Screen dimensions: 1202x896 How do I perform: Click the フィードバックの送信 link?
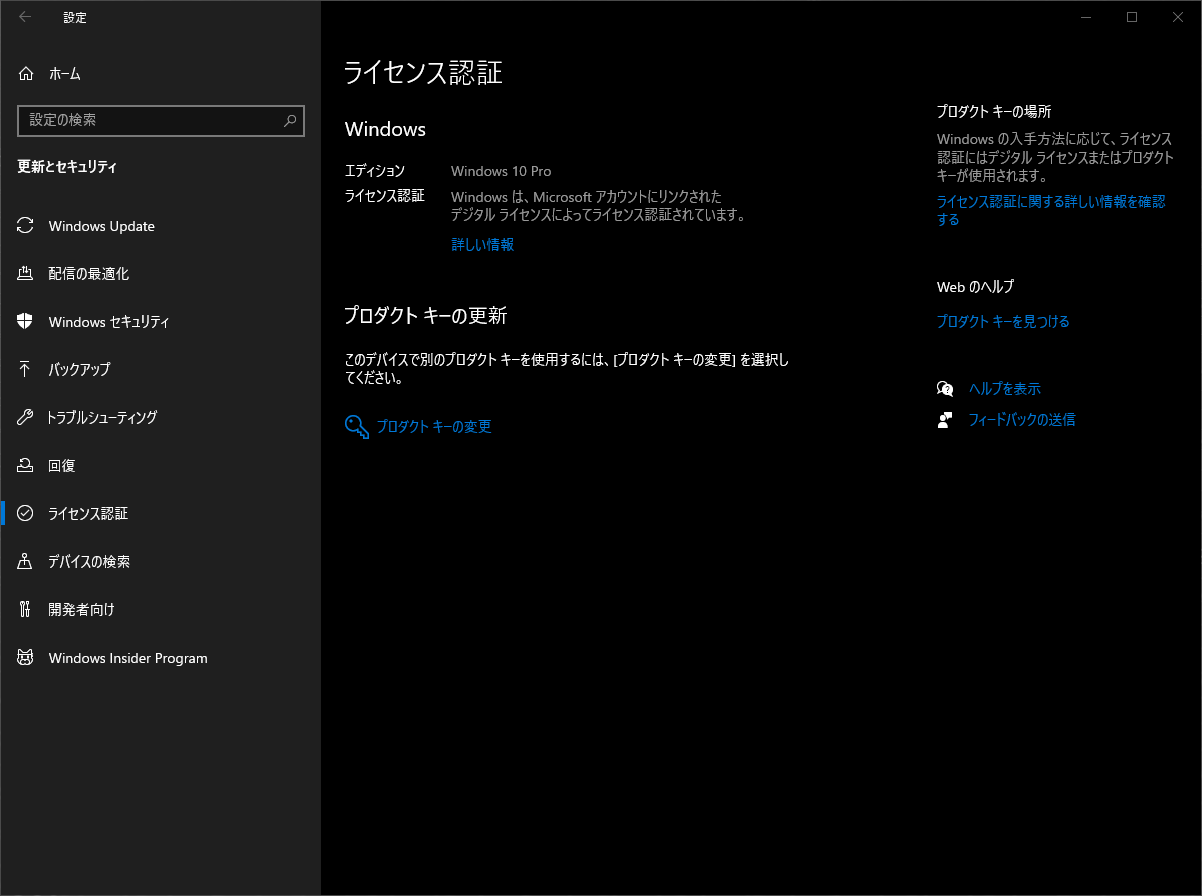pyautogui.click(x=1020, y=419)
